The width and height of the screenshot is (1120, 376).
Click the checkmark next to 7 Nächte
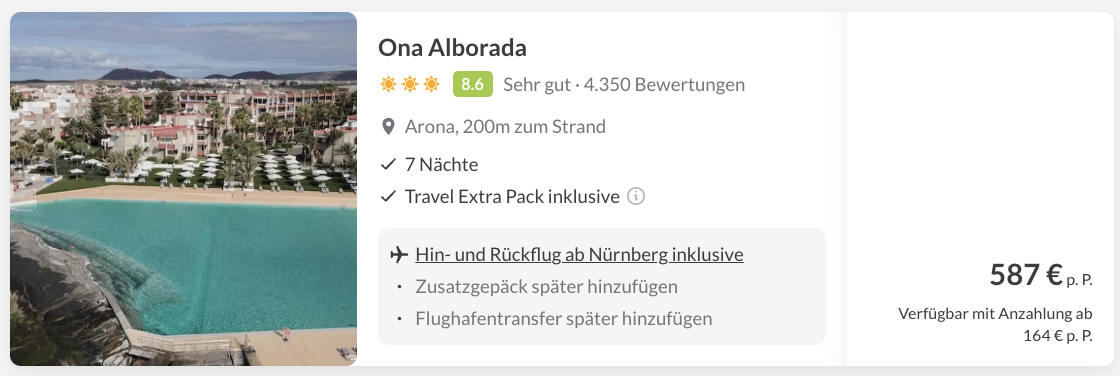[388, 164]
